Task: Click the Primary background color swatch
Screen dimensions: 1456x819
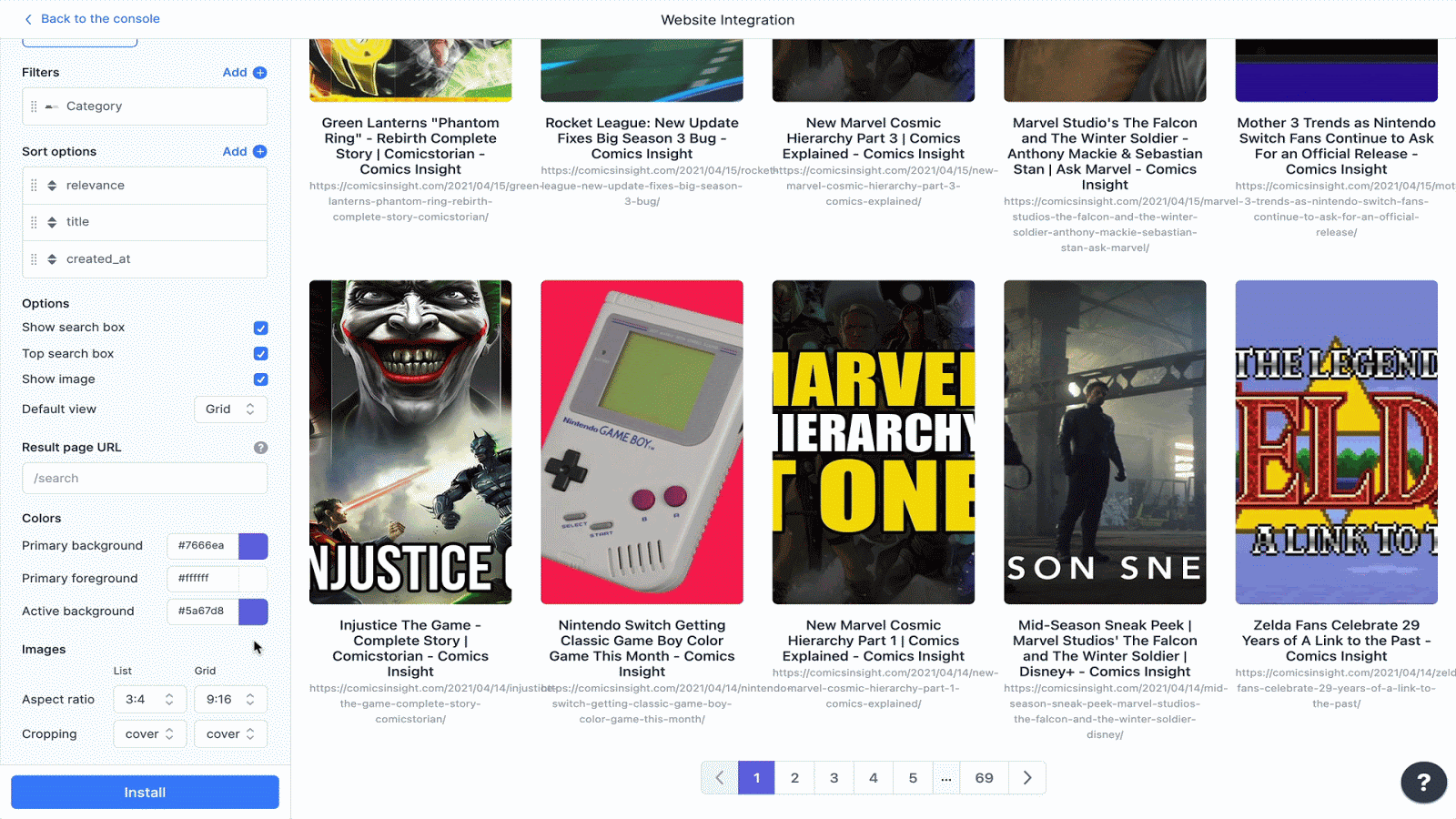Action: point(253,546)
